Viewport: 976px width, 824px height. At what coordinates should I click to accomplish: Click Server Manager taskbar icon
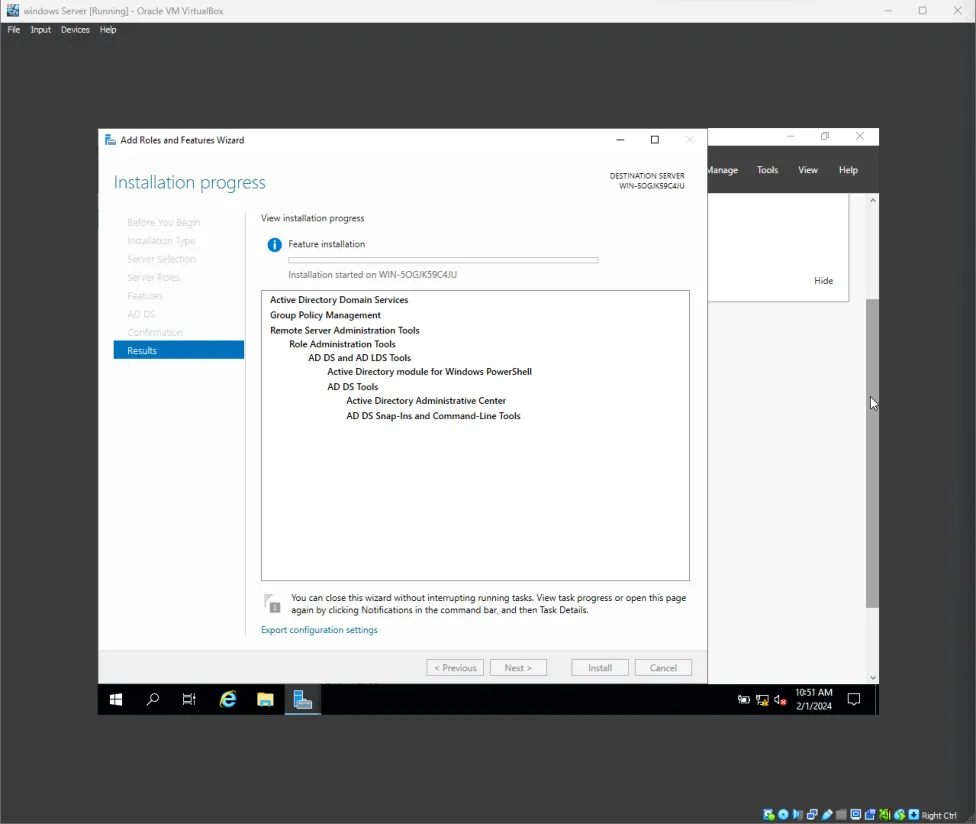point(303,700)
